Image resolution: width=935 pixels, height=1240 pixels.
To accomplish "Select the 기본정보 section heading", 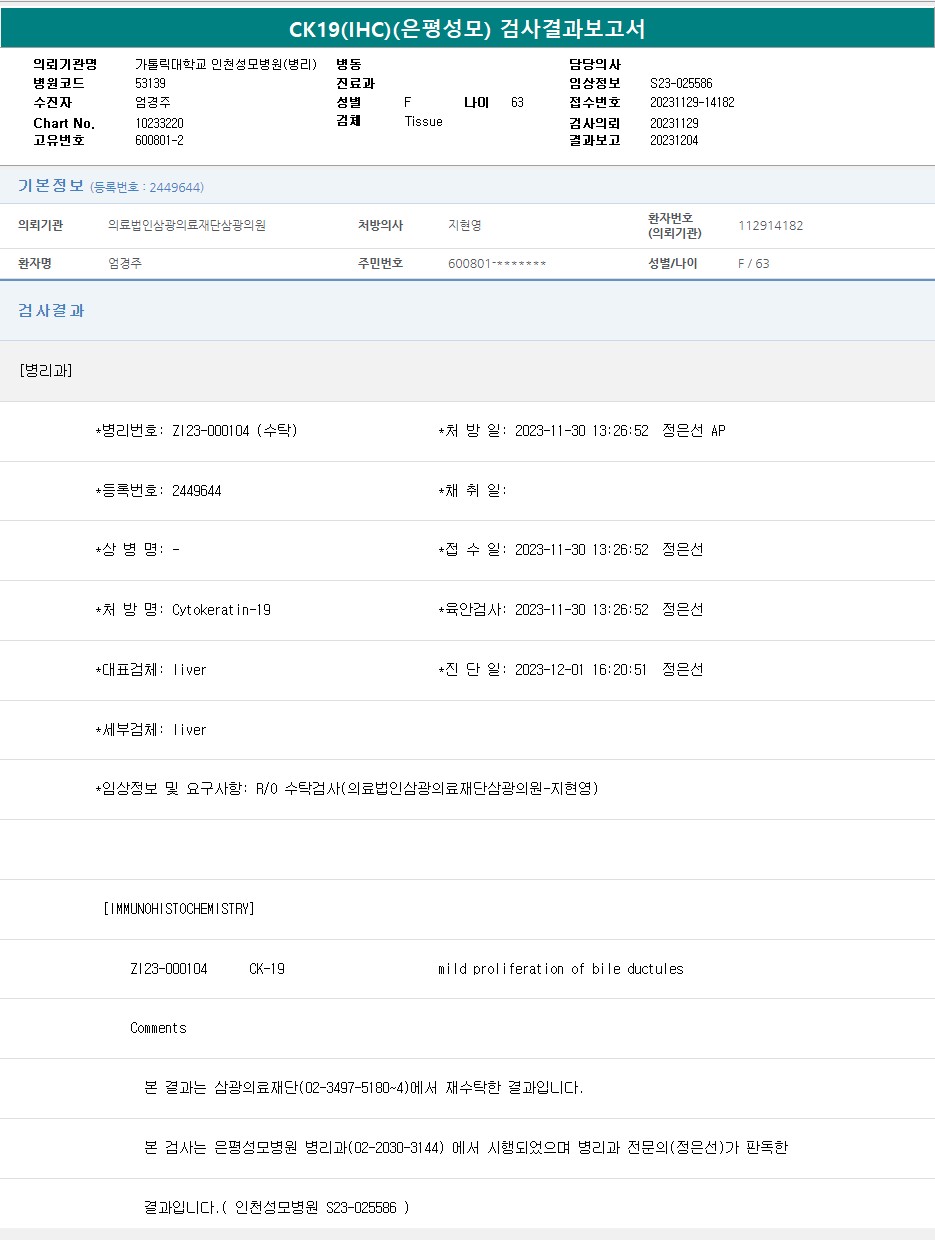I will point(51,186).
